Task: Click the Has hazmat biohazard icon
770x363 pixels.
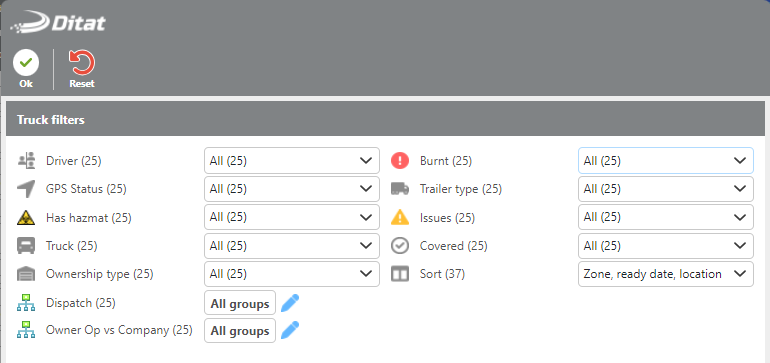Action: (26, 218)
